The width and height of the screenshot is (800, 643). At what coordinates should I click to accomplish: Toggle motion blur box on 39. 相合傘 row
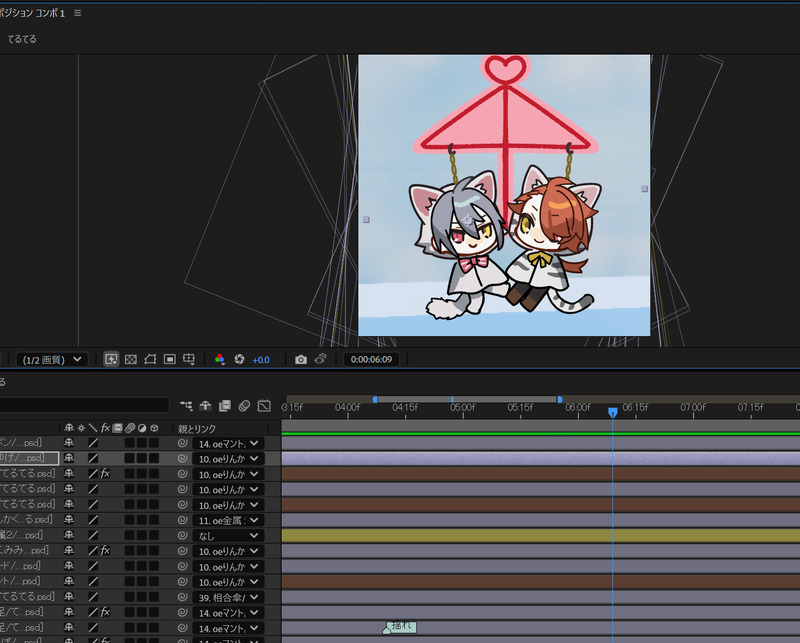pos(130,597)
